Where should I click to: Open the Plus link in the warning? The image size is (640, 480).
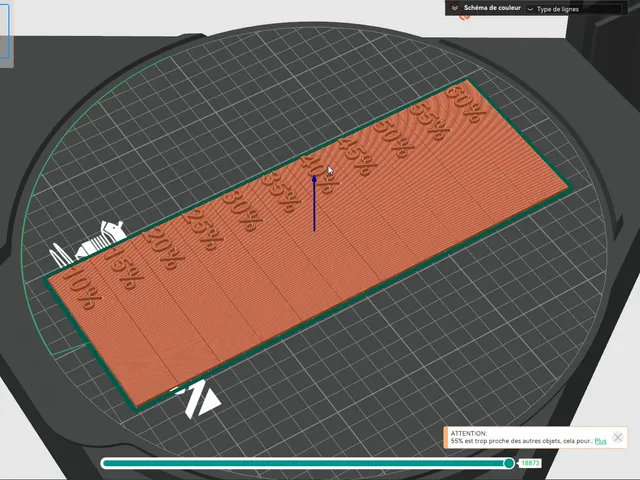[x=600, y=441]
